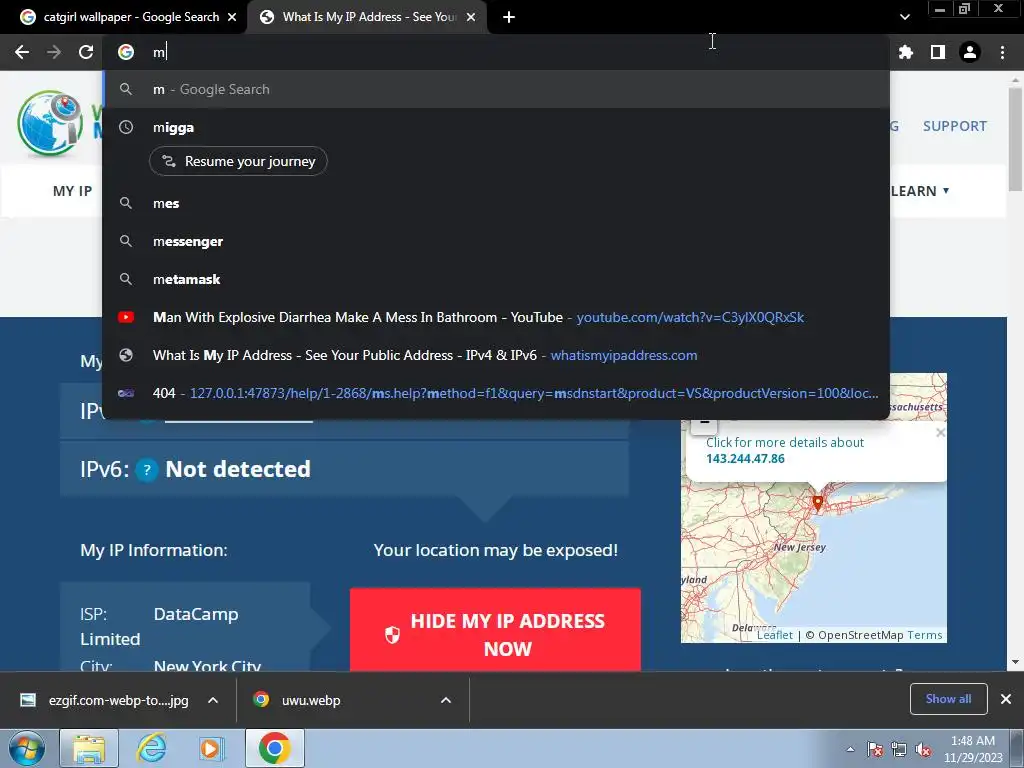Click the YouTube icon in suggestions
Viewport: 1024px width, 768px height.
coord(126,317)
